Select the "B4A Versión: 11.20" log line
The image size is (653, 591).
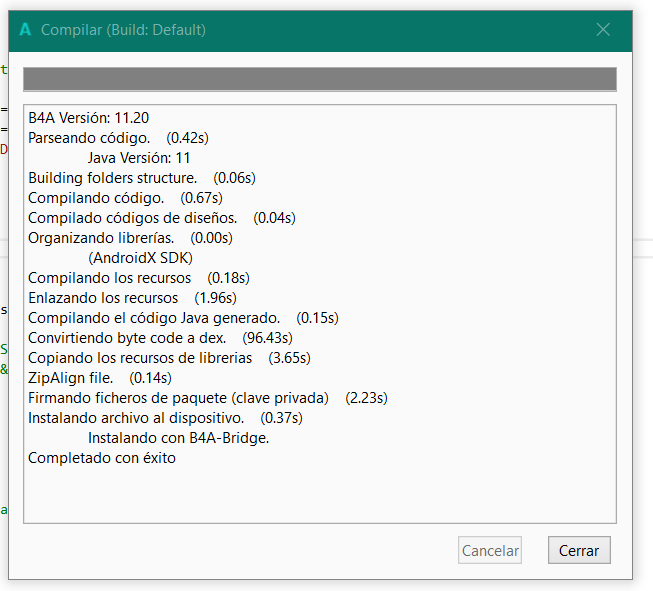point(89,118)
